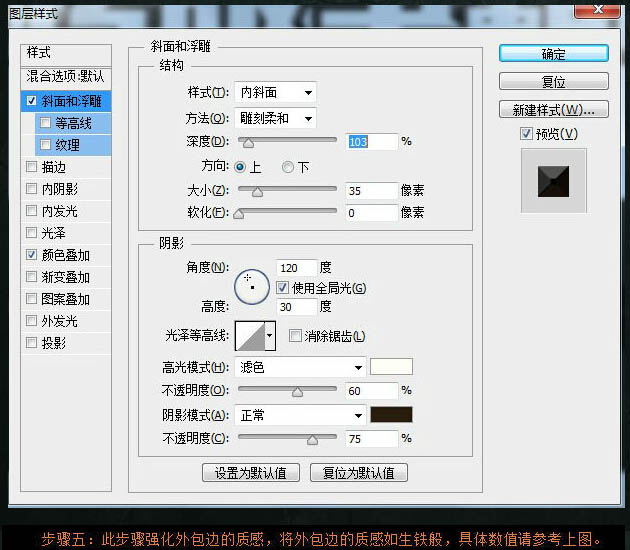Image resolution: width=630 pixels, height=550 pixels.
Task: Click the 新建样式(W)... button
Action: pyautogui.click(x=553, y=109)
